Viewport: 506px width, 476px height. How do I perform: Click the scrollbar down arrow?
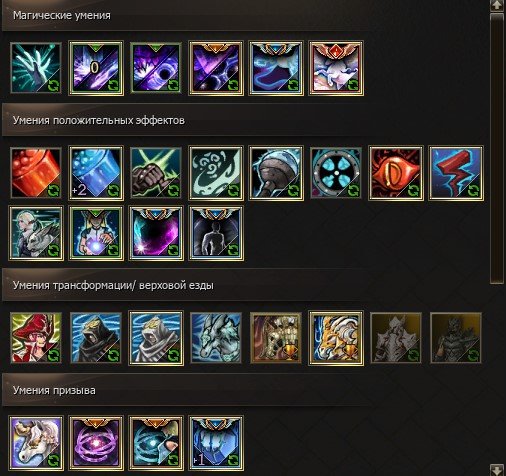pyautogui.click(x=497, y=470)
